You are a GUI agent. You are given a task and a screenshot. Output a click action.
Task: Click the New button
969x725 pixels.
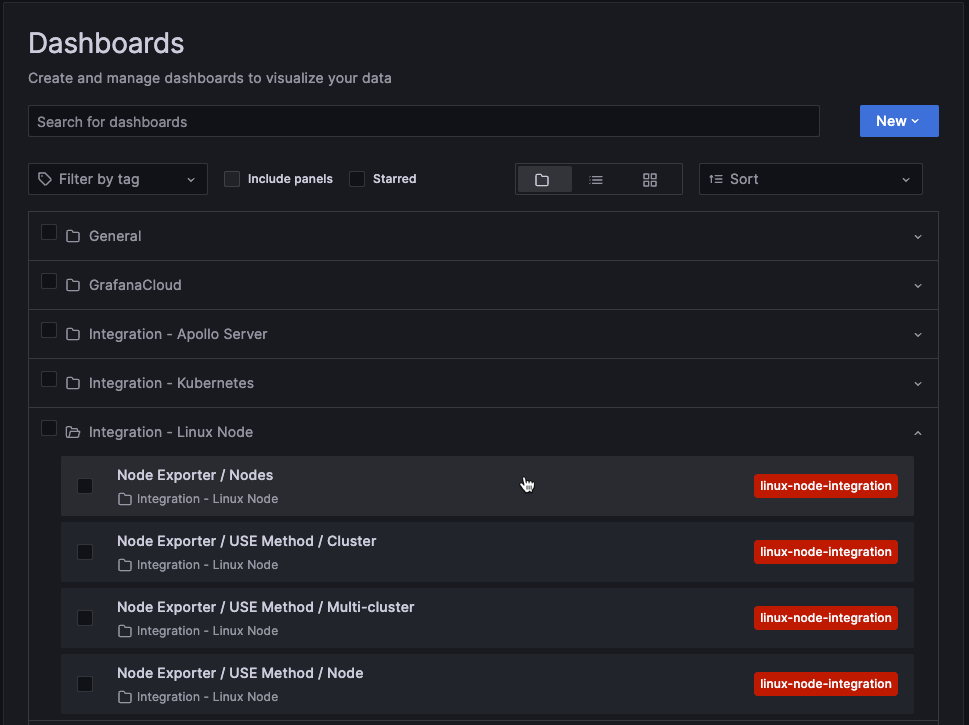[x=897, y=120]
